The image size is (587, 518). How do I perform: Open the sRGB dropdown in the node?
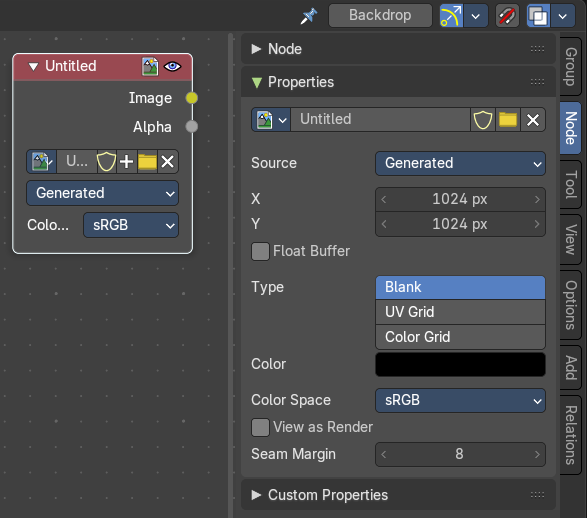131,225
